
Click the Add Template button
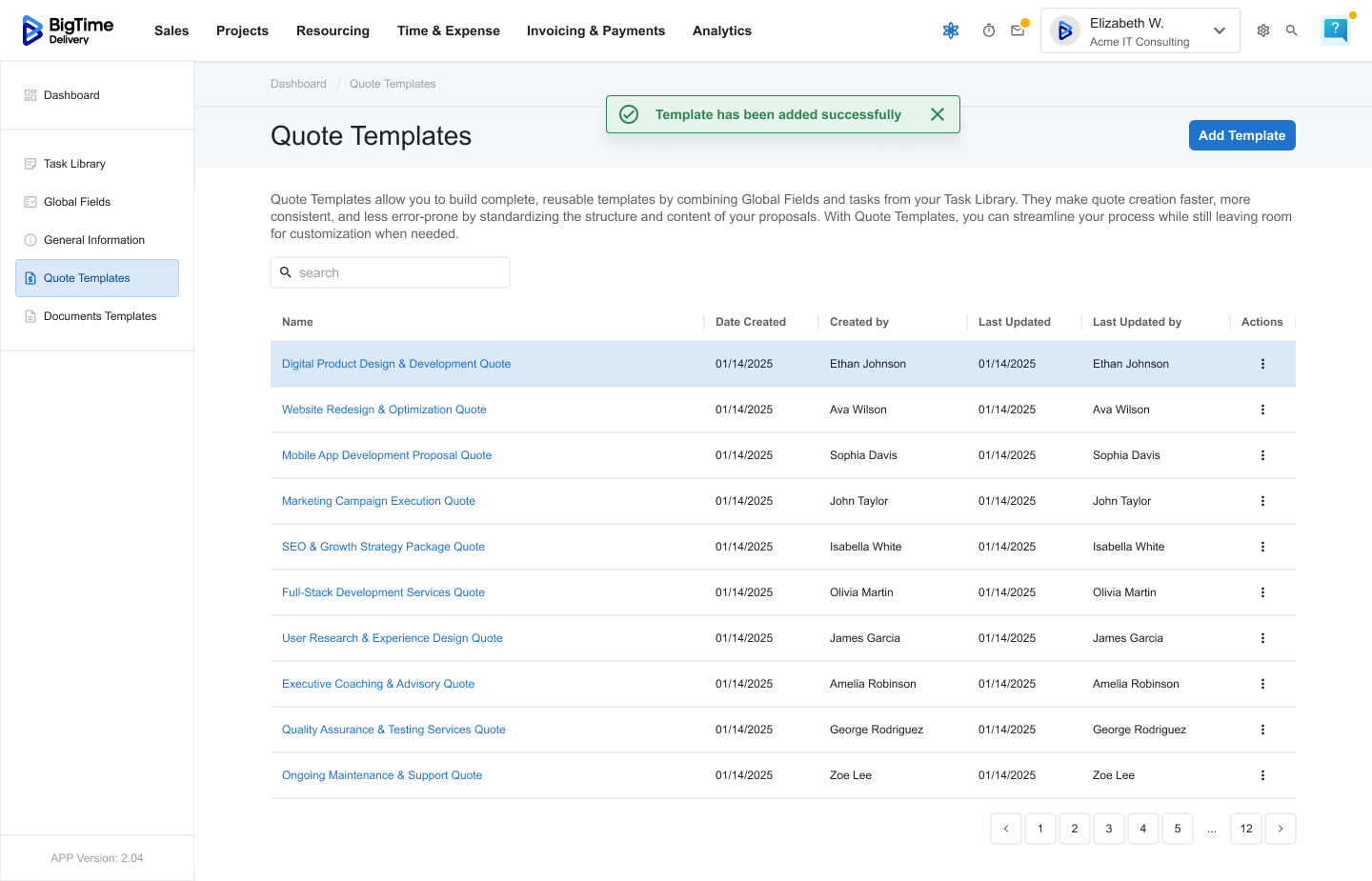1241,135
